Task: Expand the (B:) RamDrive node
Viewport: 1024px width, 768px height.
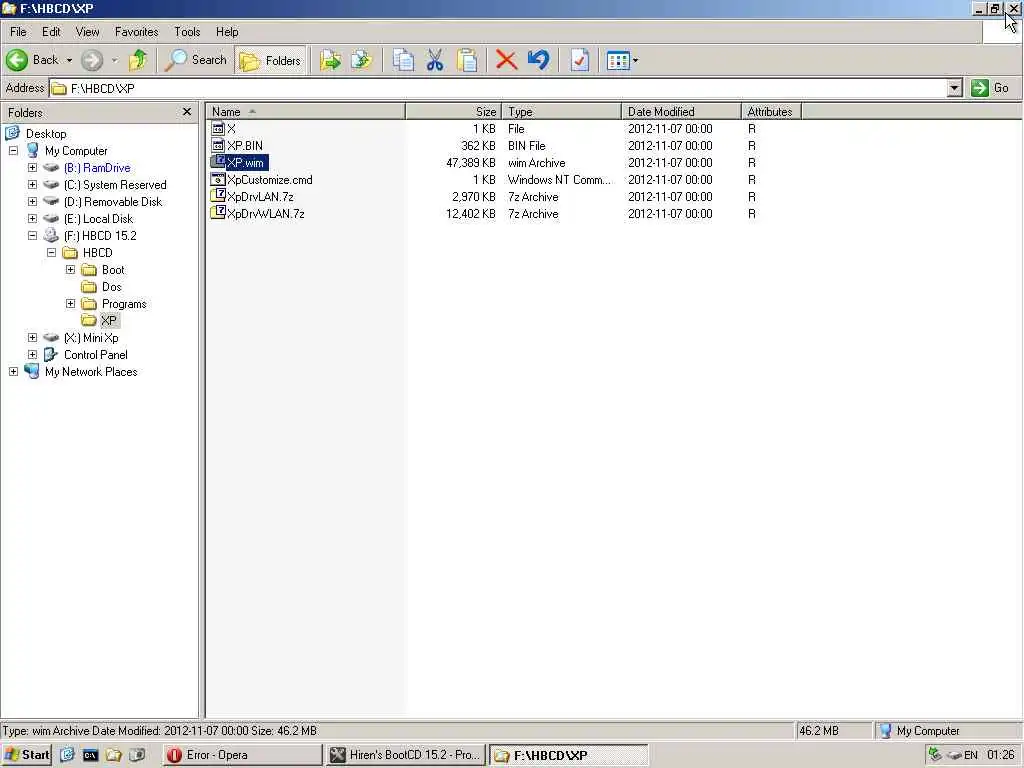Action: pyautogui.click(x=32, y=168)
